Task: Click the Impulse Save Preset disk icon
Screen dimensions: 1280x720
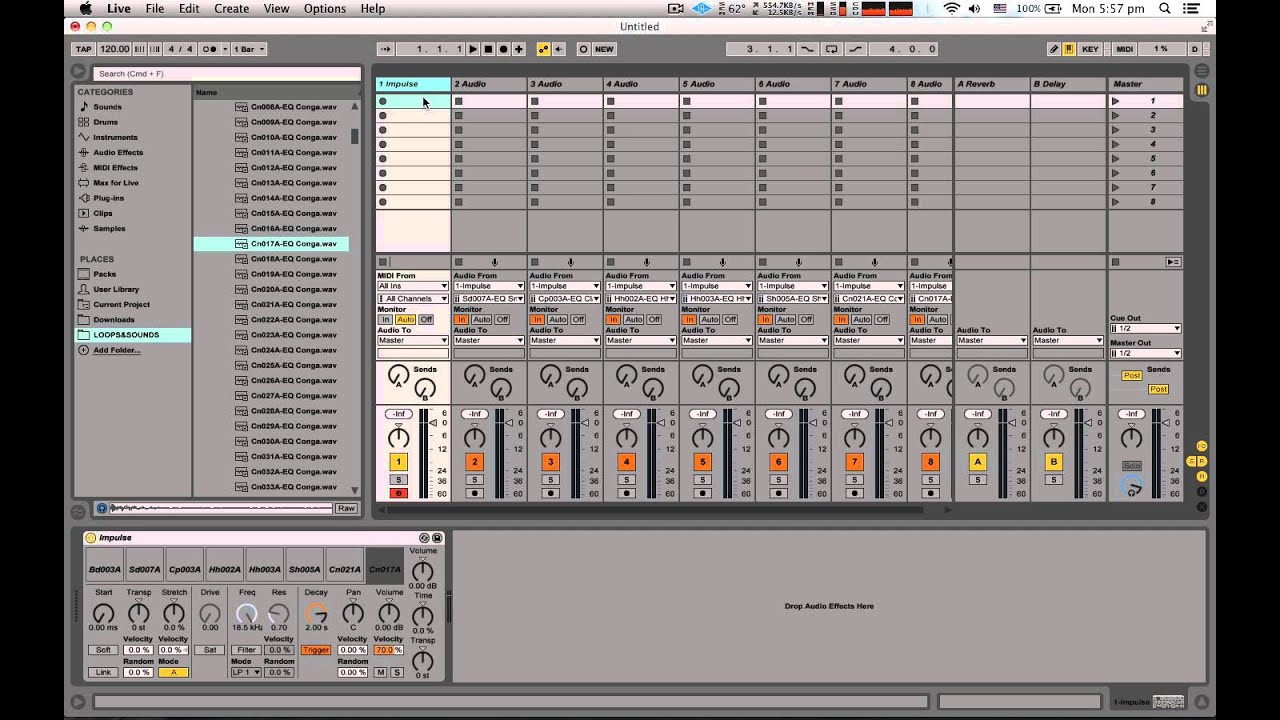Action: 437,538
